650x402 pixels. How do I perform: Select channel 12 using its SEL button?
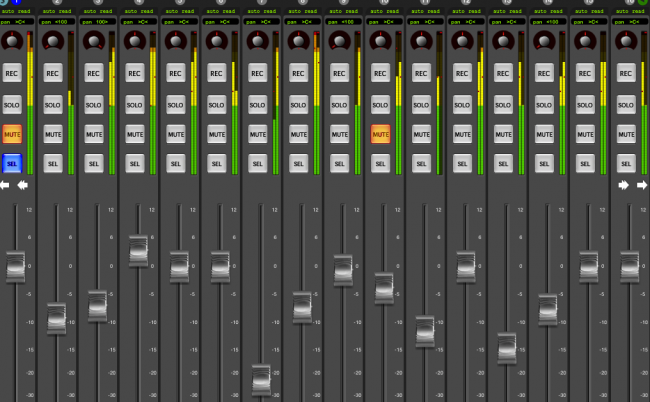[462, 162]
